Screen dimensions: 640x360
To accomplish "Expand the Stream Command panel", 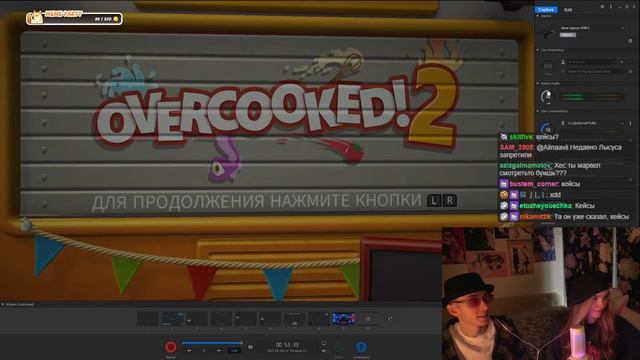I will coord(3,304).
